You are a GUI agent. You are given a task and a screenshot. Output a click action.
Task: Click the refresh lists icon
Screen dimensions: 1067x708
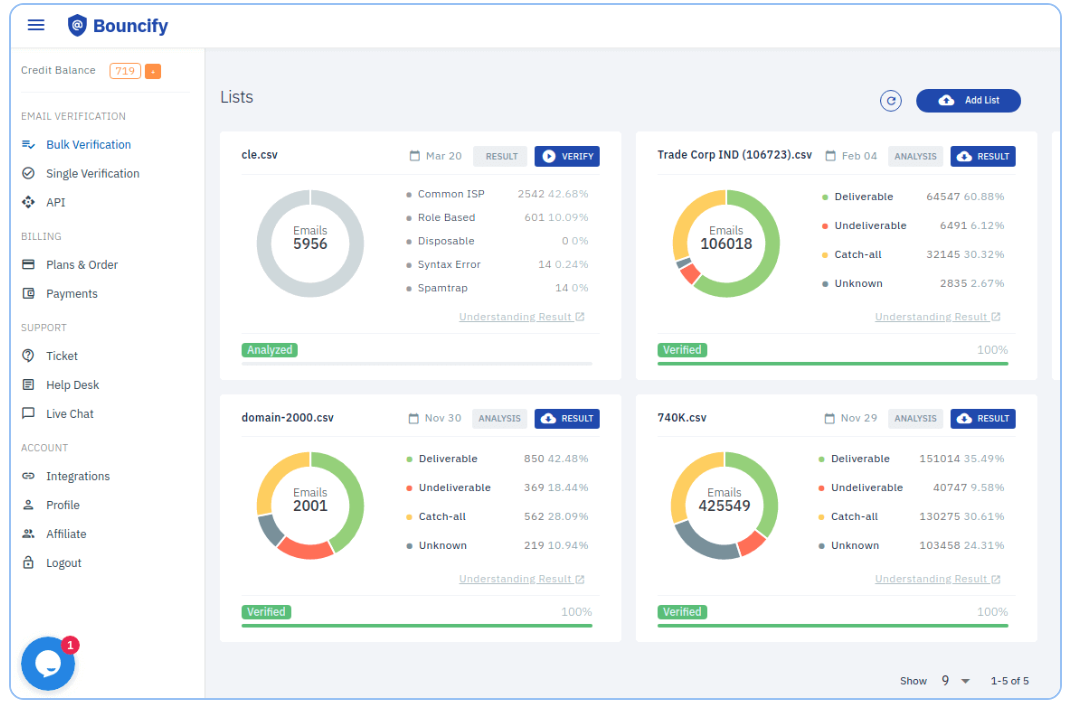pos(890,101)
